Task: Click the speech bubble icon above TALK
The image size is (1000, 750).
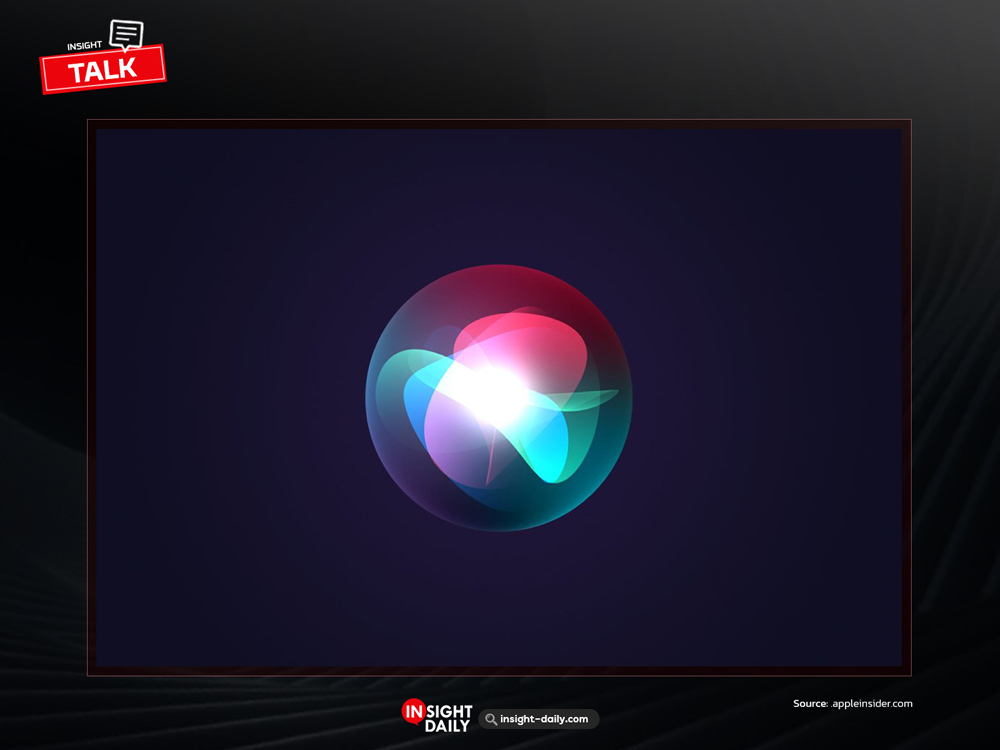Action: (x=126, y=35)
